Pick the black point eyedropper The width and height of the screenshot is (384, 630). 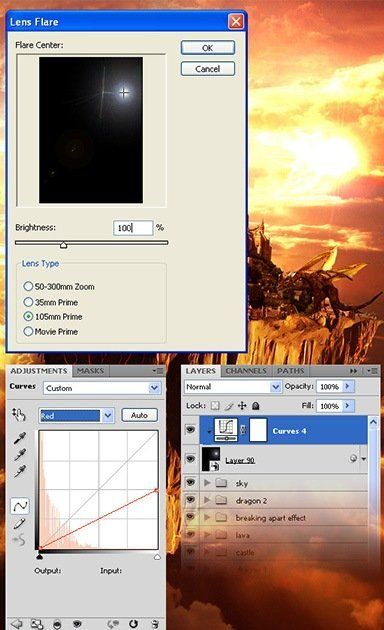[x=20, y=438]
